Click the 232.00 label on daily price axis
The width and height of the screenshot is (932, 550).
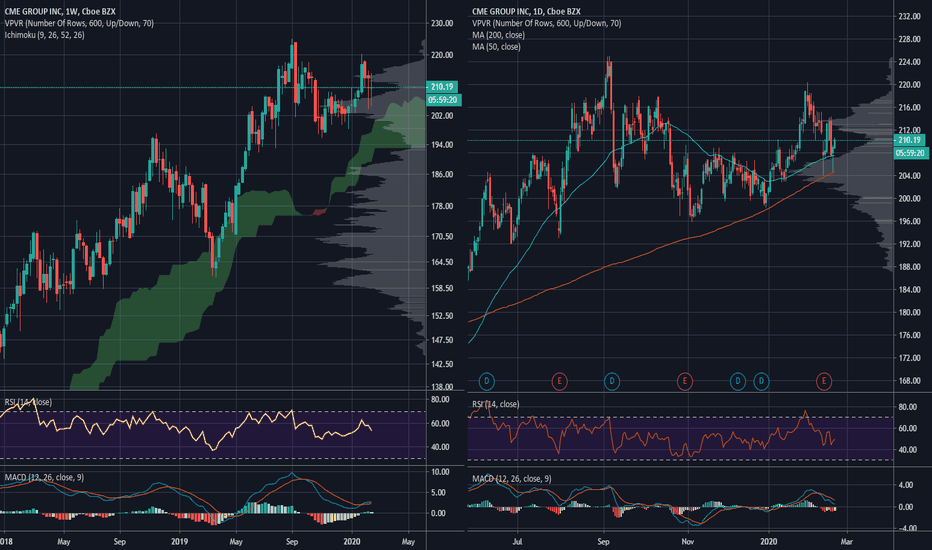click(x=909, y=17)
